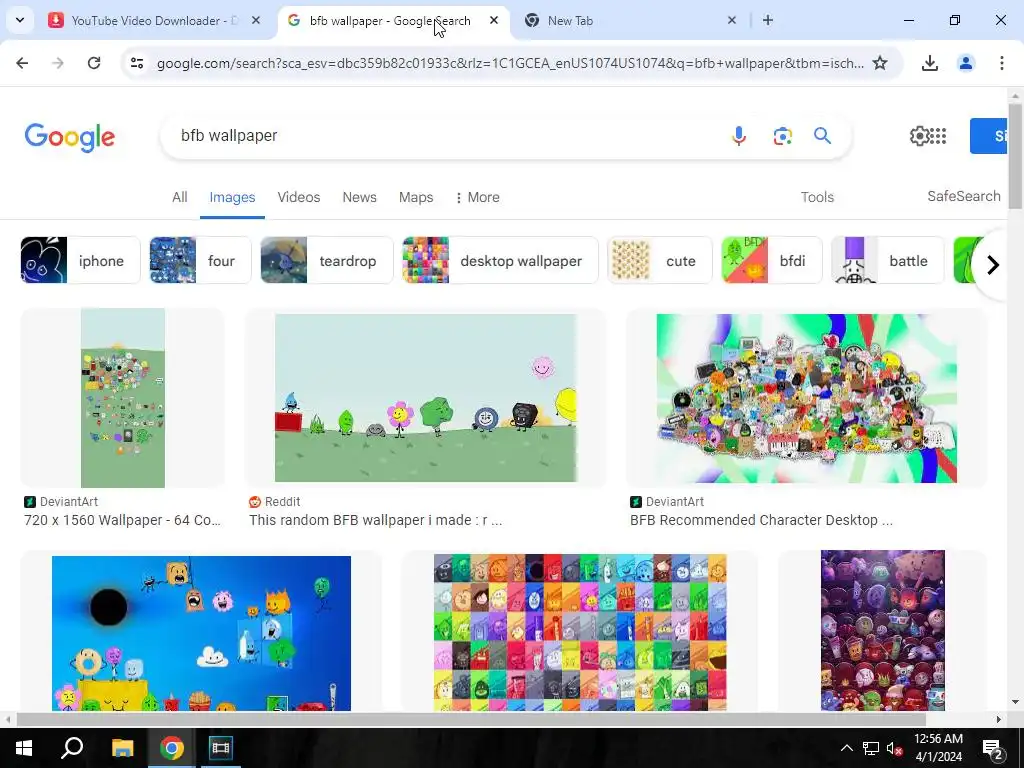
Task: Open Chrome three-dot menu
Action: click(1001, 63)
